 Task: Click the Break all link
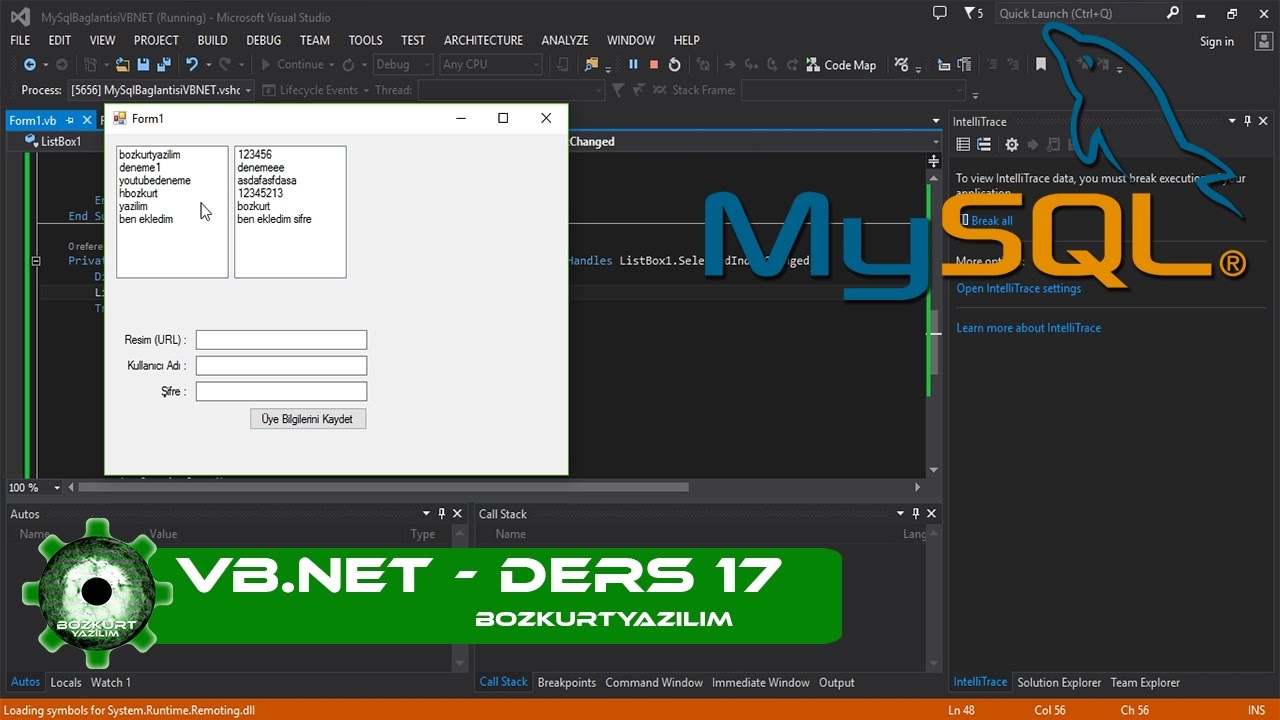coord(992,221)
